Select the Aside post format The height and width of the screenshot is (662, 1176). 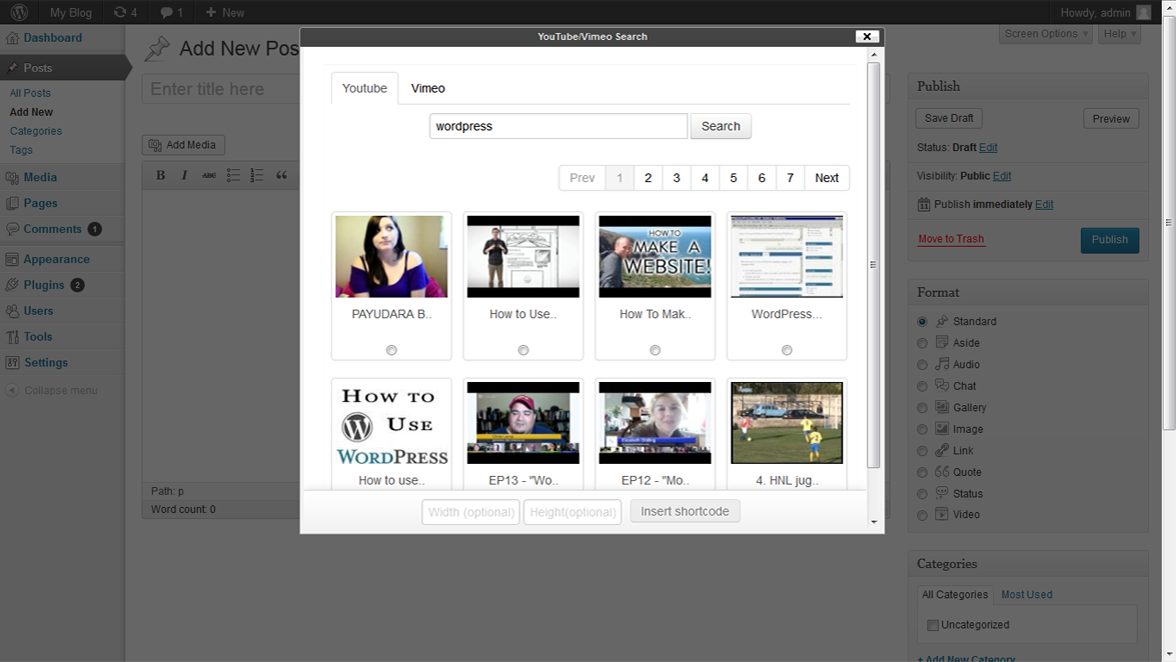coord(922,343)
